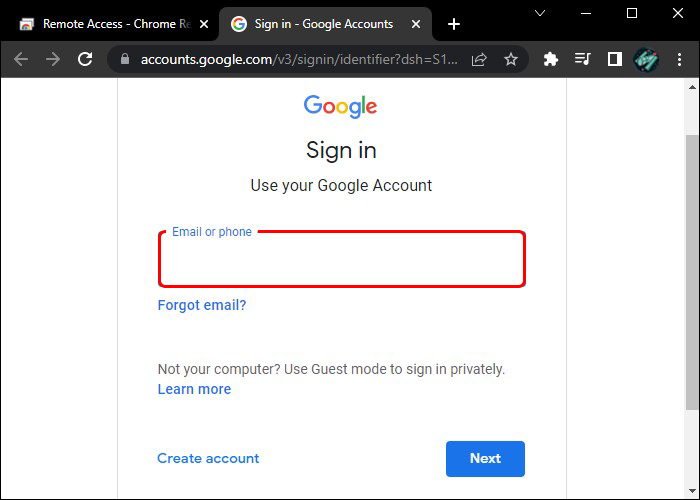This screenshot has width=700, height=500.
Task: Open the Extensions puzzle icon
Action: 550,60
